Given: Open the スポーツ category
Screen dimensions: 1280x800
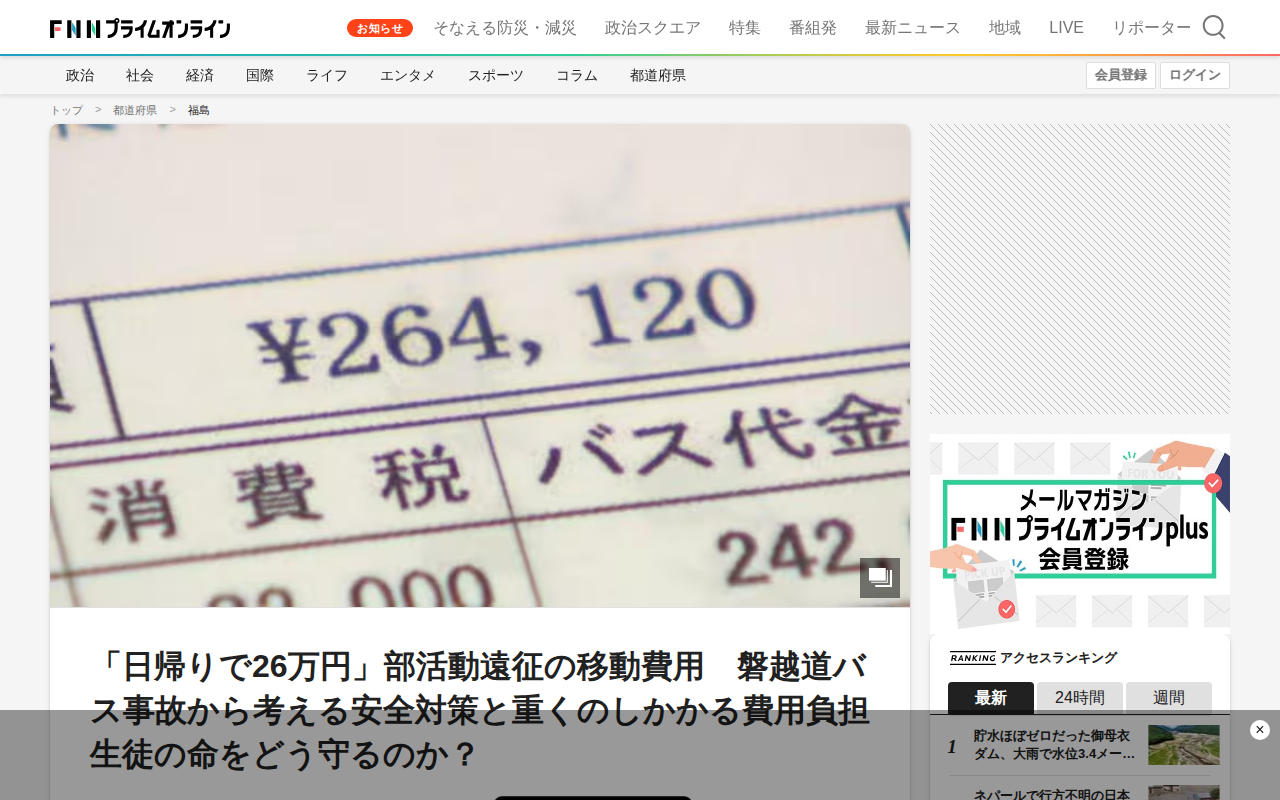Looking at the screenshot, I should [x=496, y=75].
